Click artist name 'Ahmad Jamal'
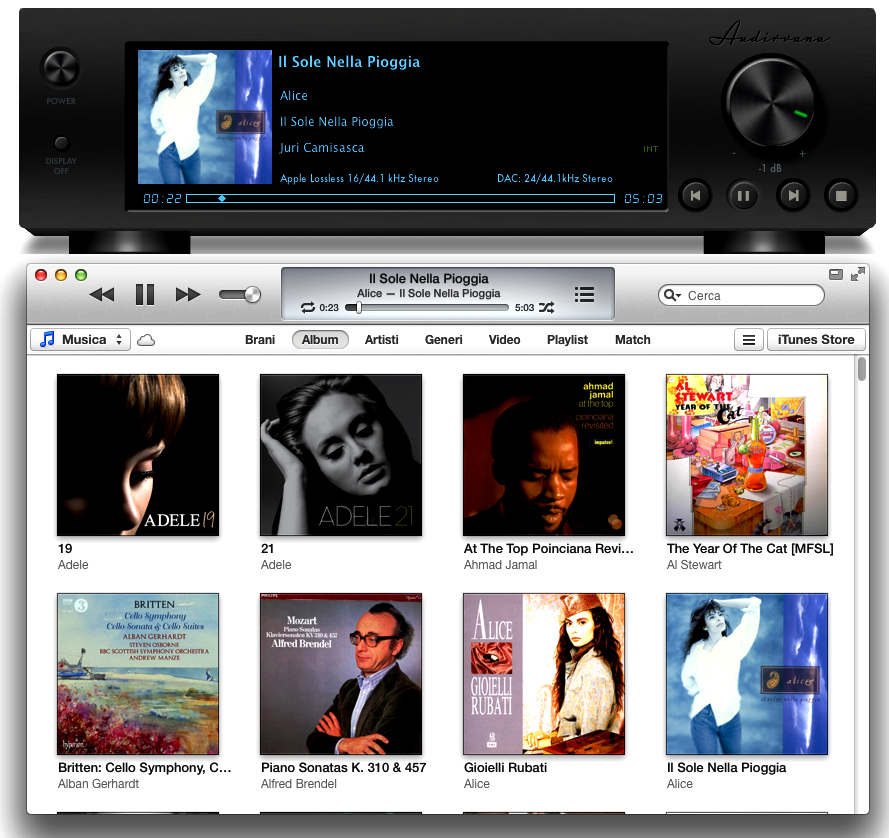Image resolution: width=889 pixels, height=838 pixels. coord(500,565)
